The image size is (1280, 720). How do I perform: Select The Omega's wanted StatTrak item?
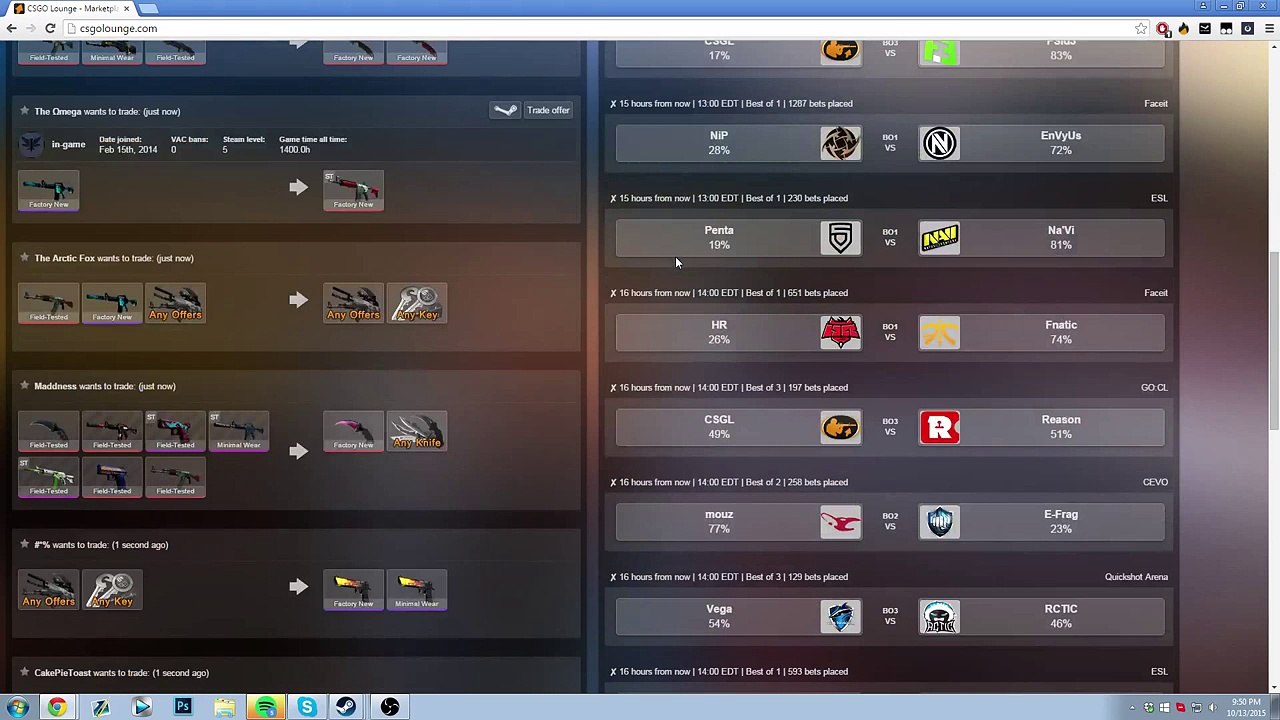pos(353,191)
